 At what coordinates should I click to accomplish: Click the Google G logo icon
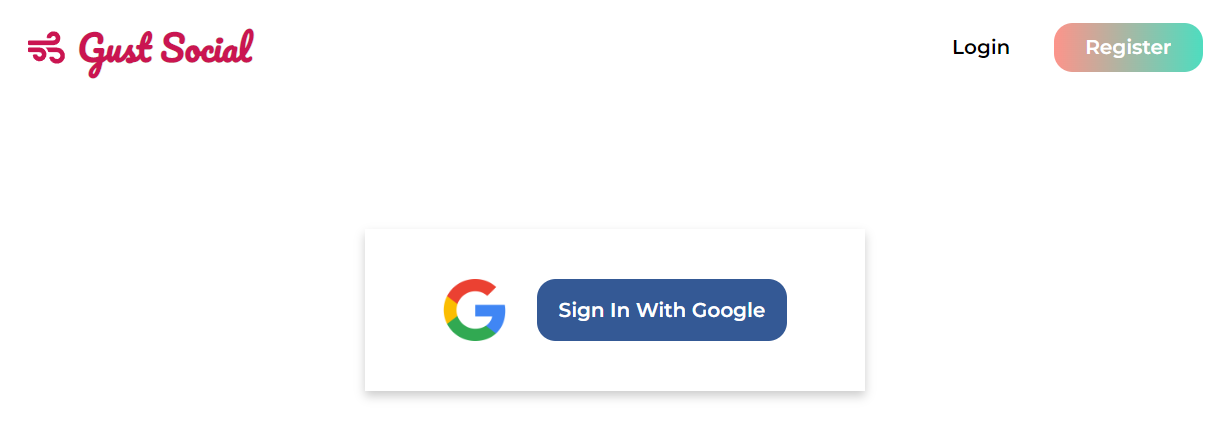coord(475,310)
